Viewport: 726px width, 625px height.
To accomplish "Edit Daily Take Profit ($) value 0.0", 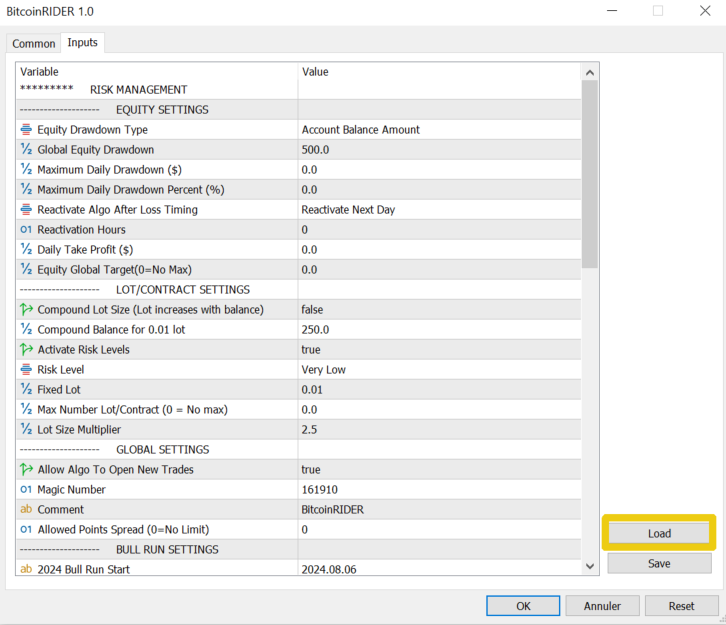I will point(439,250).
